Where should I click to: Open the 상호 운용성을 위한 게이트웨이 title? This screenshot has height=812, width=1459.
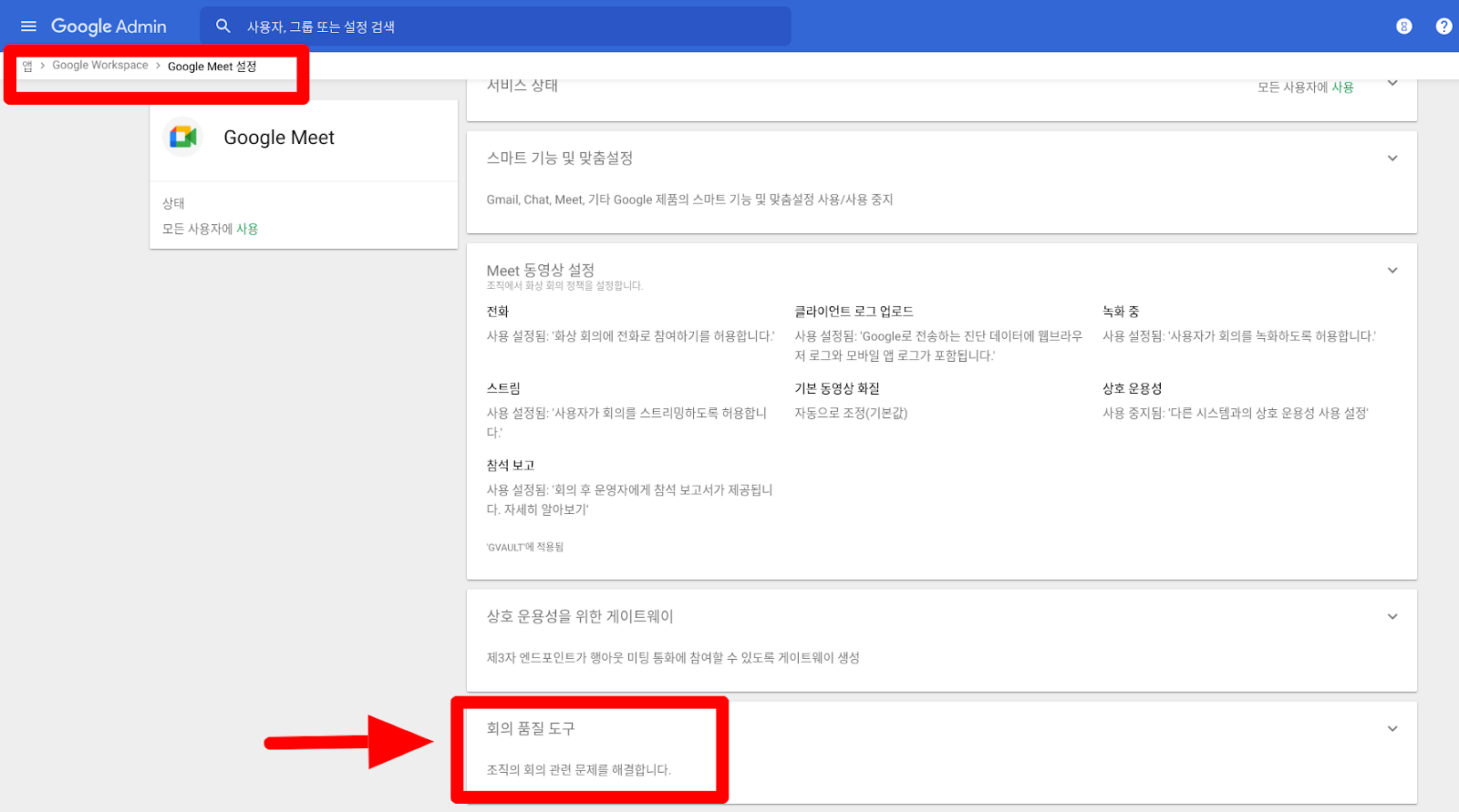[x=580, y=616]
